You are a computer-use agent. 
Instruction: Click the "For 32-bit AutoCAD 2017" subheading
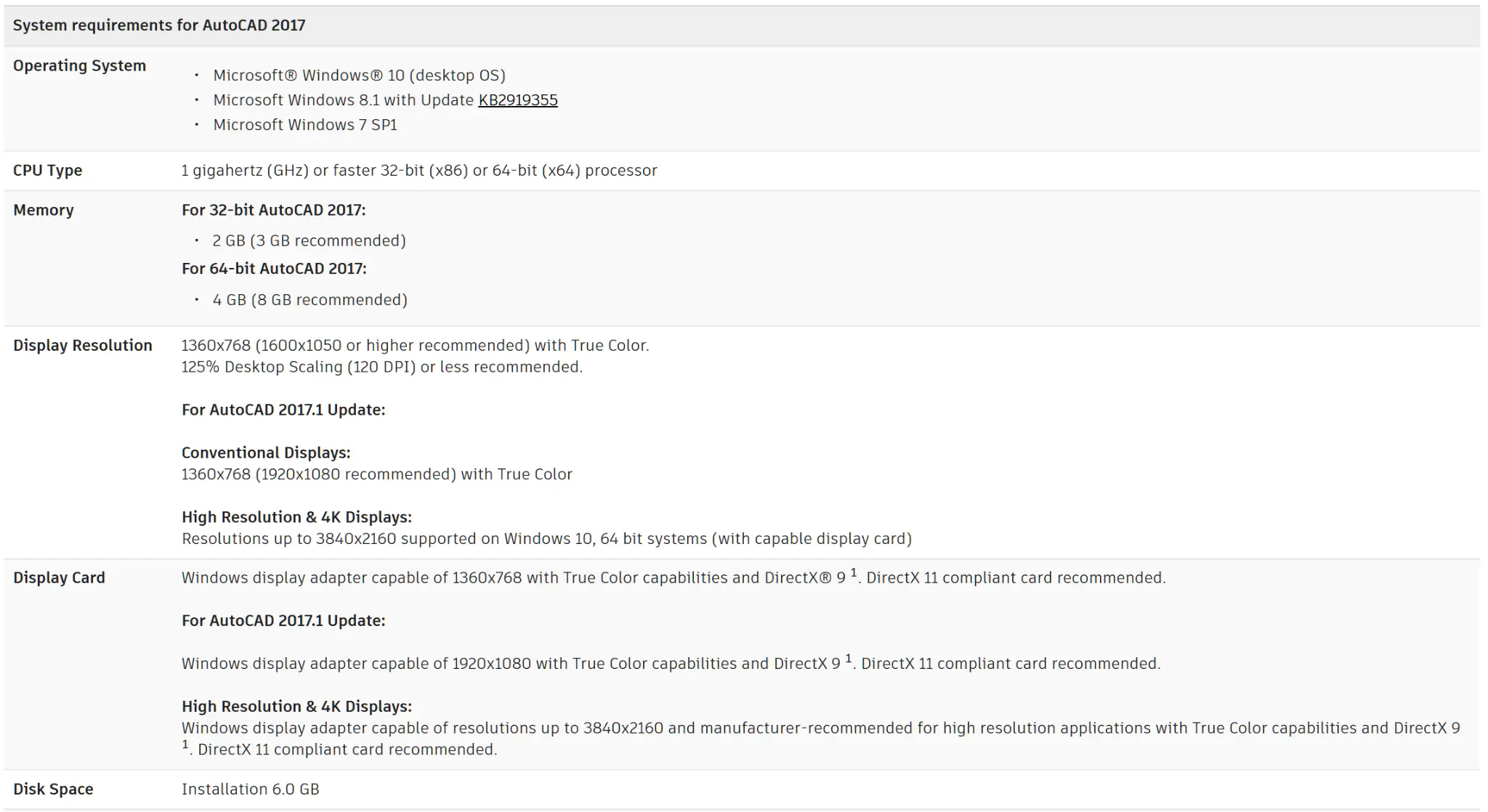click(273, 211)
